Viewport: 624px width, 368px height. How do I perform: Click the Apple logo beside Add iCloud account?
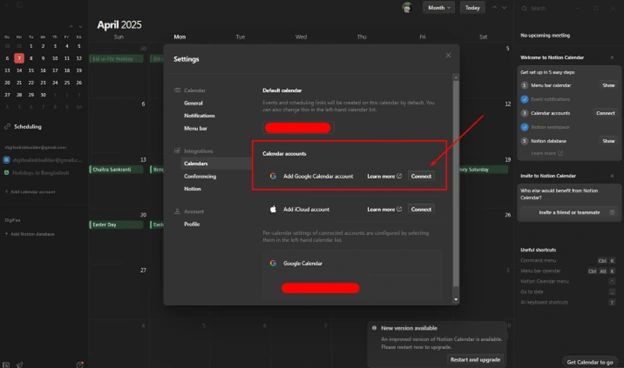click(x=273, y=209)
